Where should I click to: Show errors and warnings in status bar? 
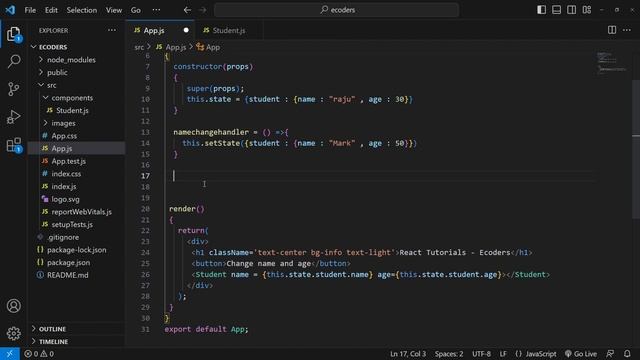(x=39, y=354)
